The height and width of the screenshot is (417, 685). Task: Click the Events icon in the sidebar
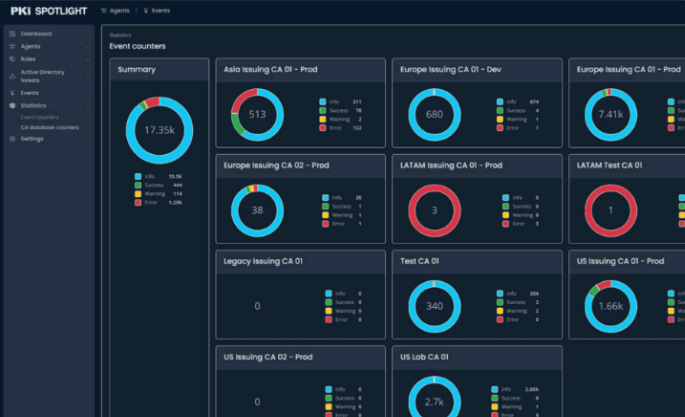tap(12, 93)
